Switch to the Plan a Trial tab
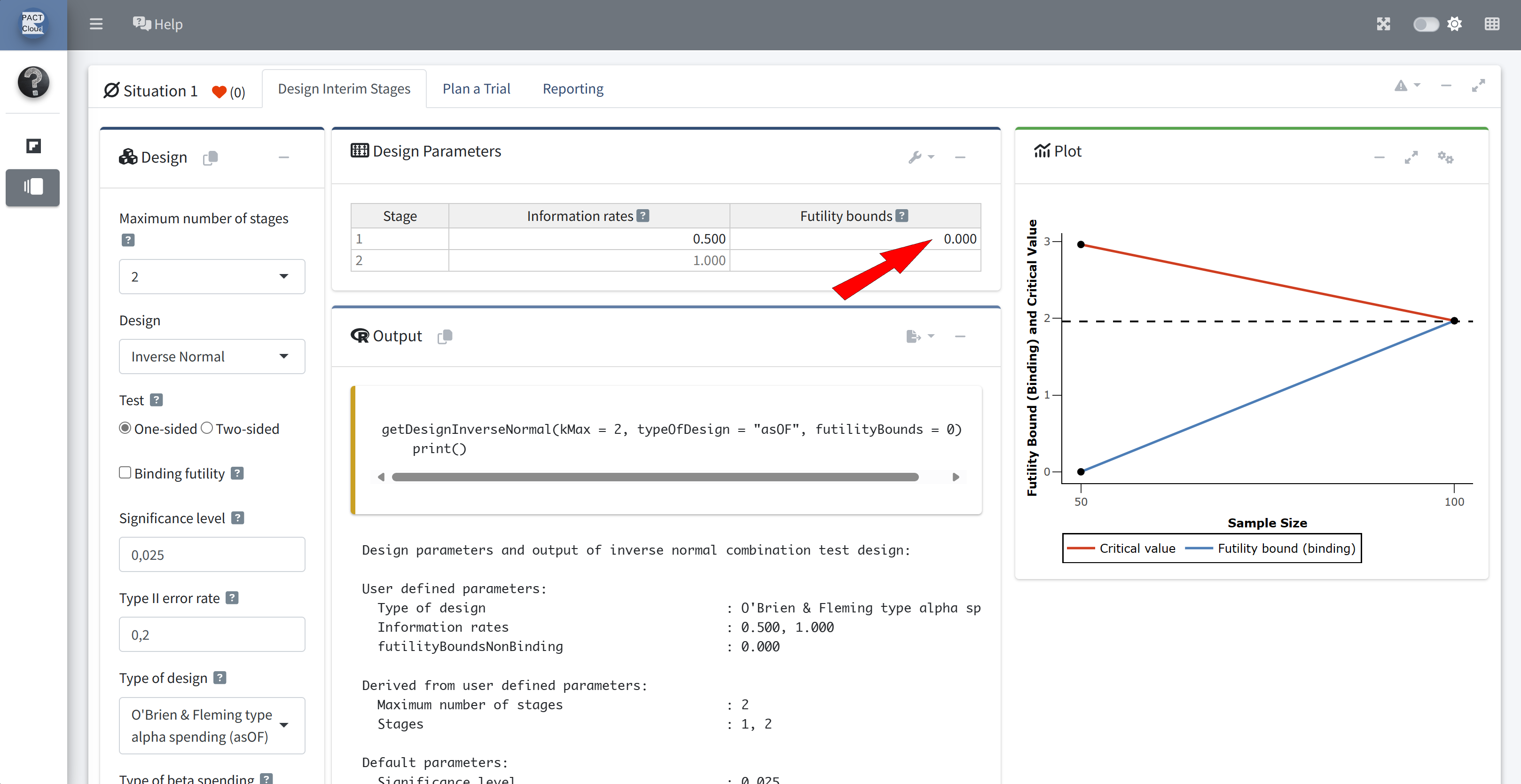The height and width of the screenshot is (784, 1521). [476, 88]
